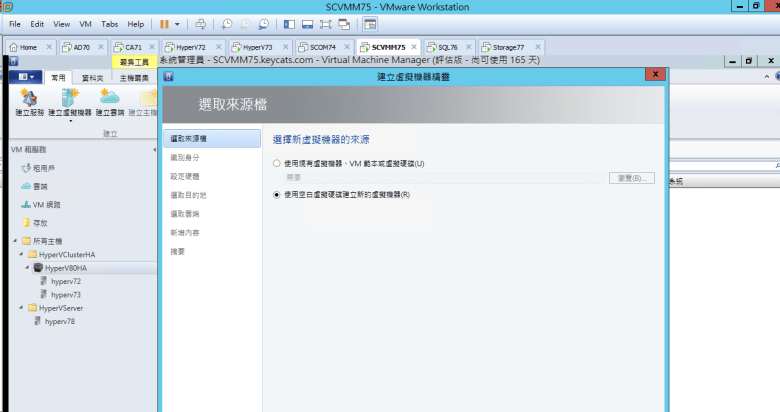Open the snapshot manager icon in toolbar
Viewport: 780px width, 412px height.
(x=262, y=23)
